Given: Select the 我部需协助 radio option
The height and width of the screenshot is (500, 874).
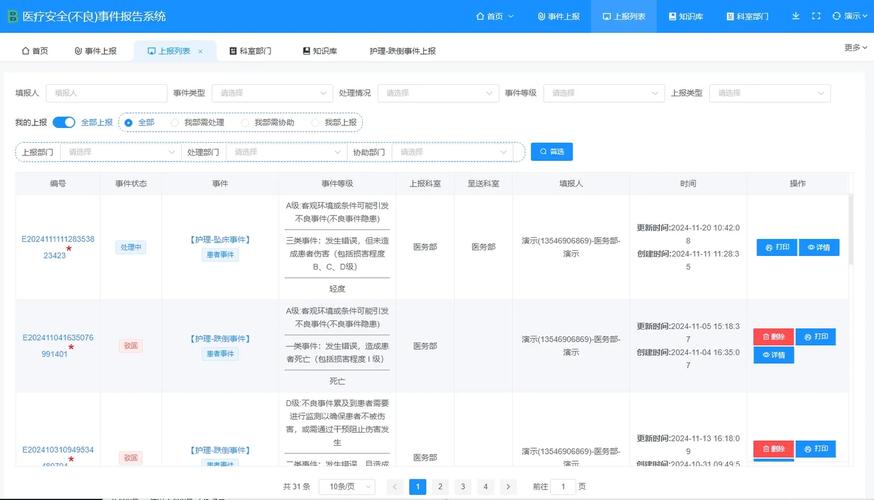Looking at the screenshot, I should point(268,123).
